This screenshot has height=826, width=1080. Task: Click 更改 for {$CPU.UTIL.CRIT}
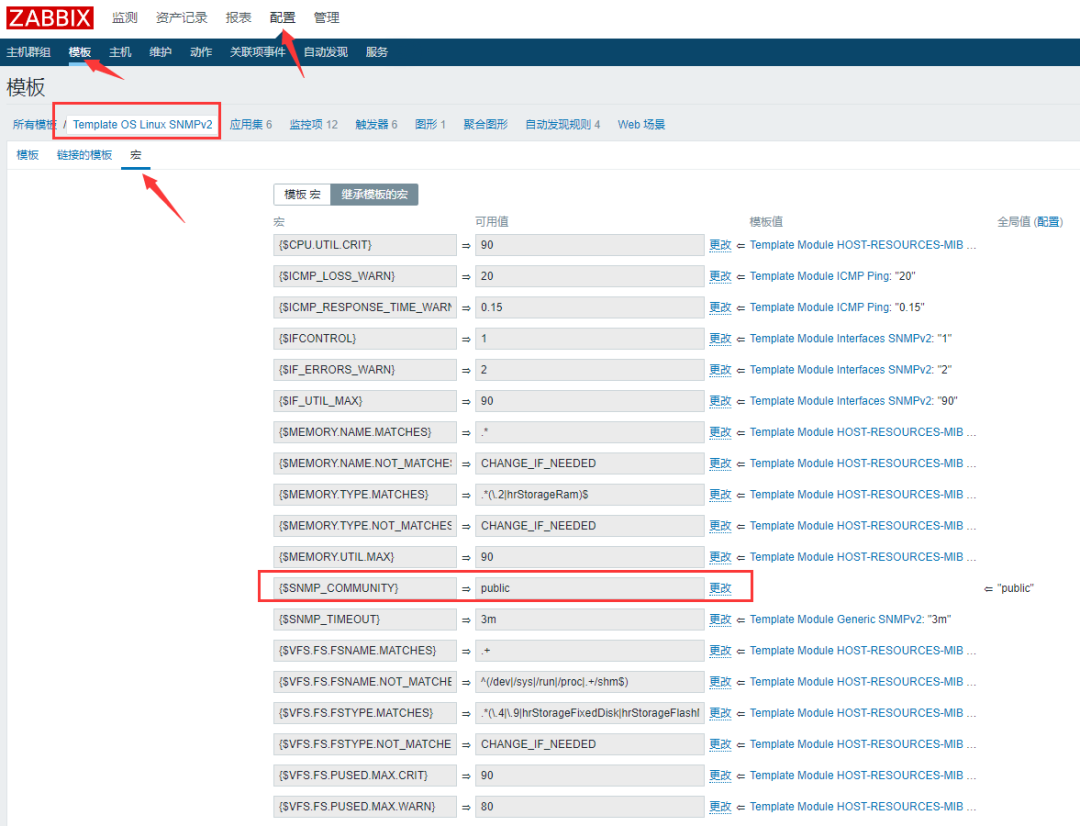[x=720, y=245]
